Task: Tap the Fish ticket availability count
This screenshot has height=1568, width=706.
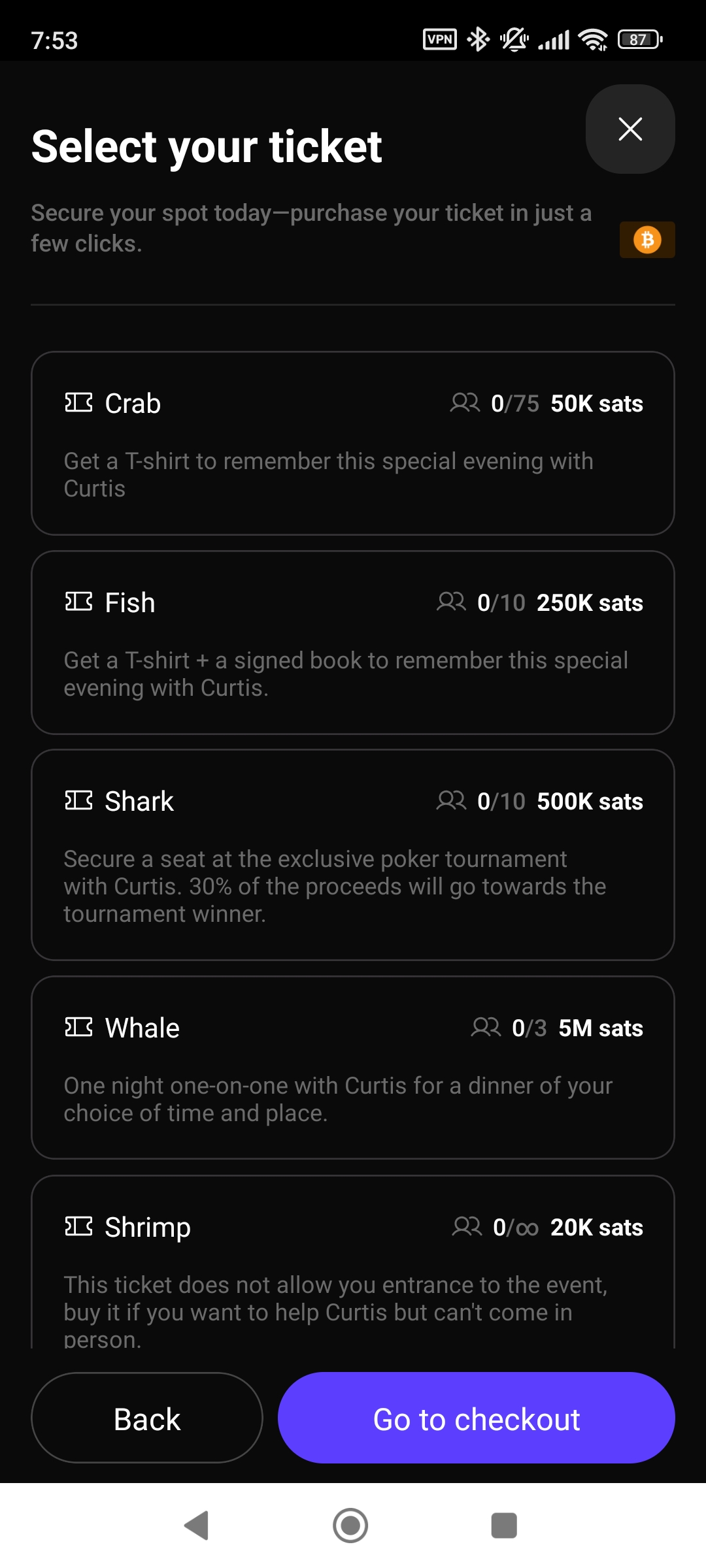Action: tap(501, 602)
